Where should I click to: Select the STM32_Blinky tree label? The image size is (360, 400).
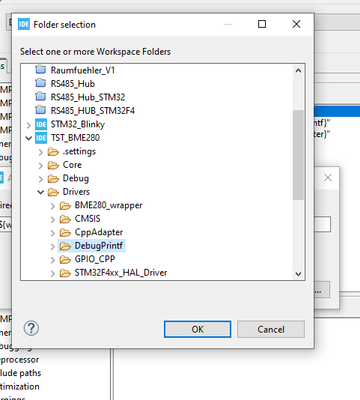[78, 124]
